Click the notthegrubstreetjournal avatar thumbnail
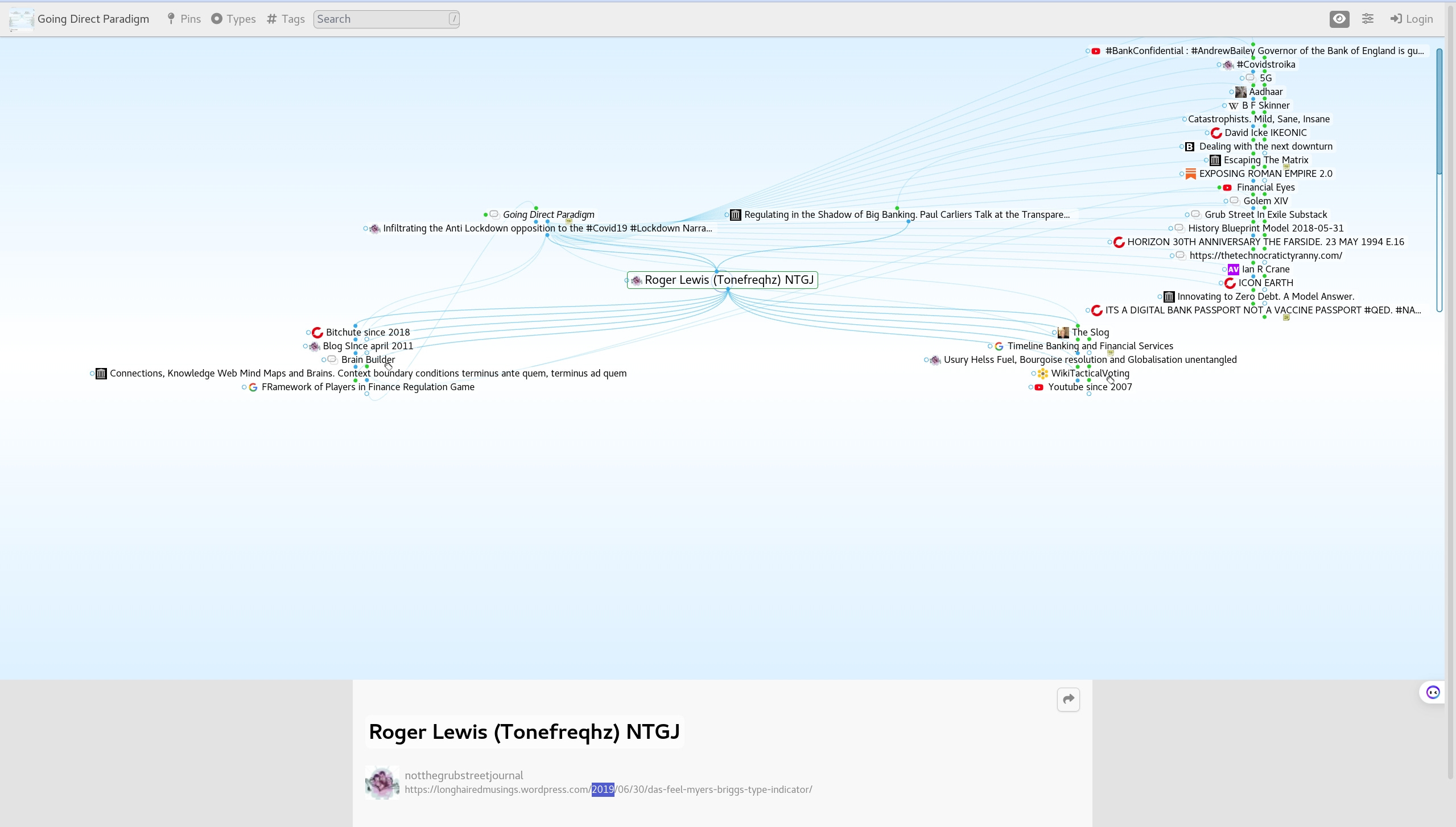1456x827 pixels. tap(382, 783)
